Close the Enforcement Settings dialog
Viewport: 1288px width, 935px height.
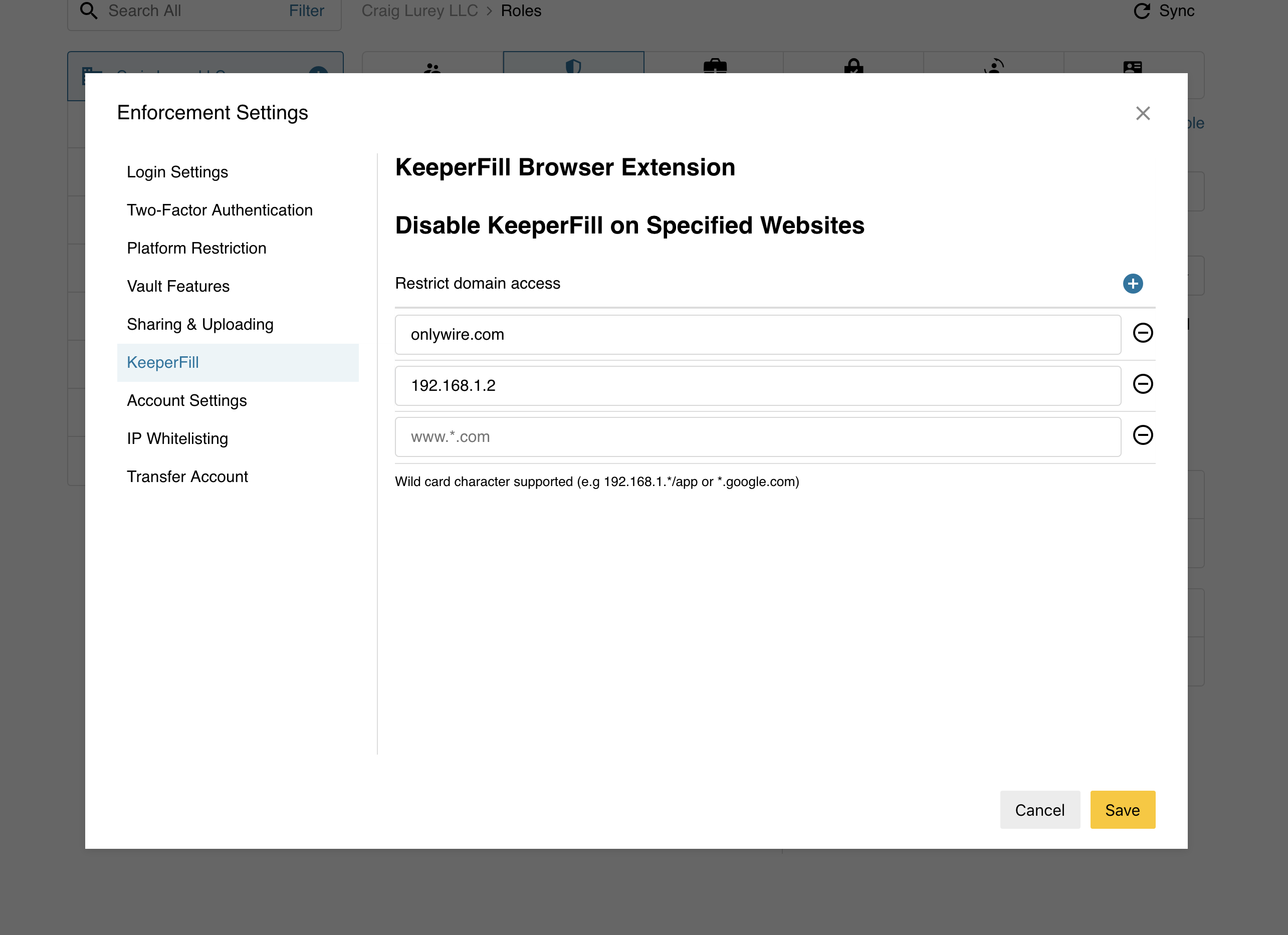(1143, 114)
